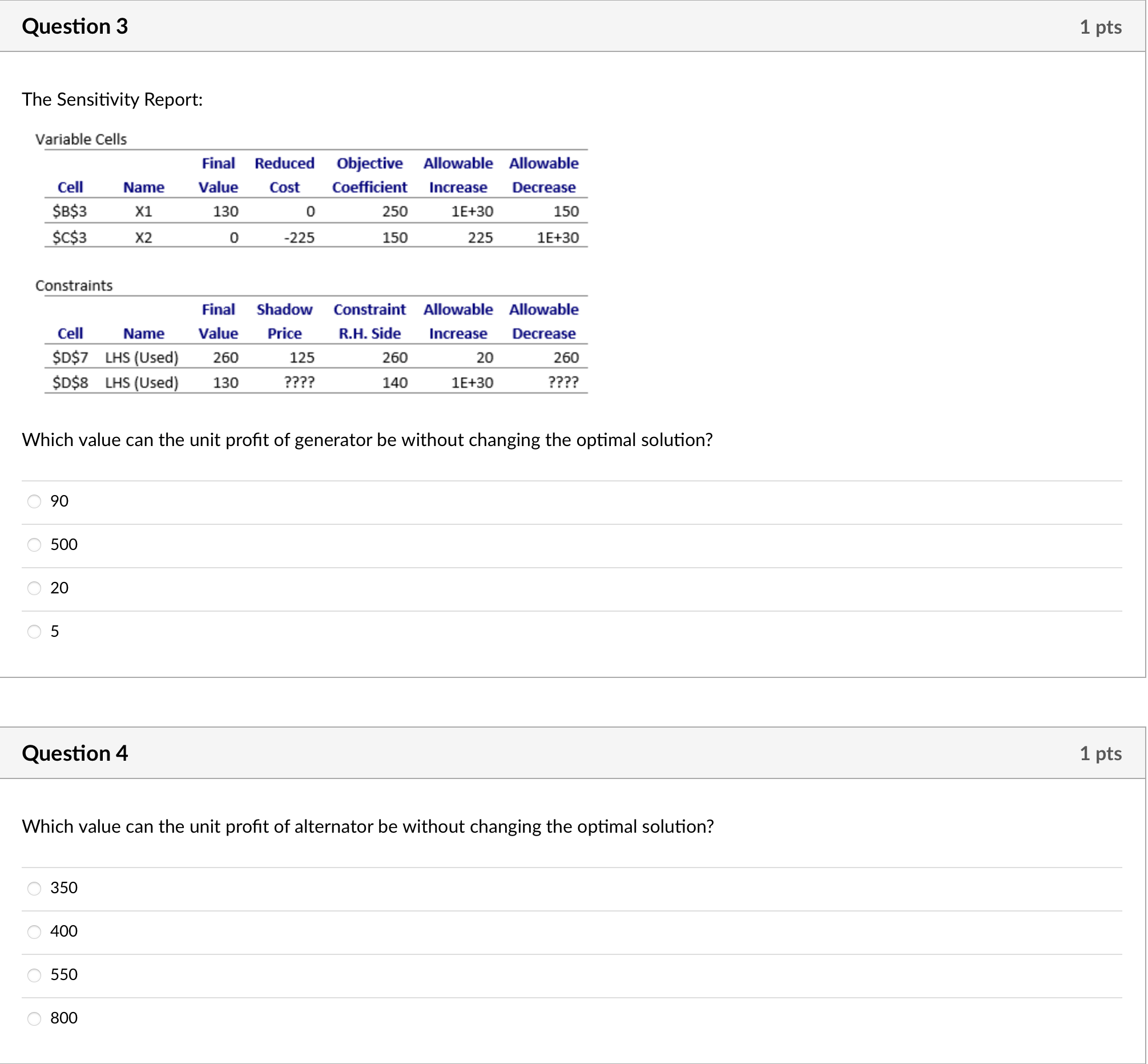Choose answer 550 for Question 4
Image resolution: width=1148 pixels, height=1064 pixels.
[34, 975]
